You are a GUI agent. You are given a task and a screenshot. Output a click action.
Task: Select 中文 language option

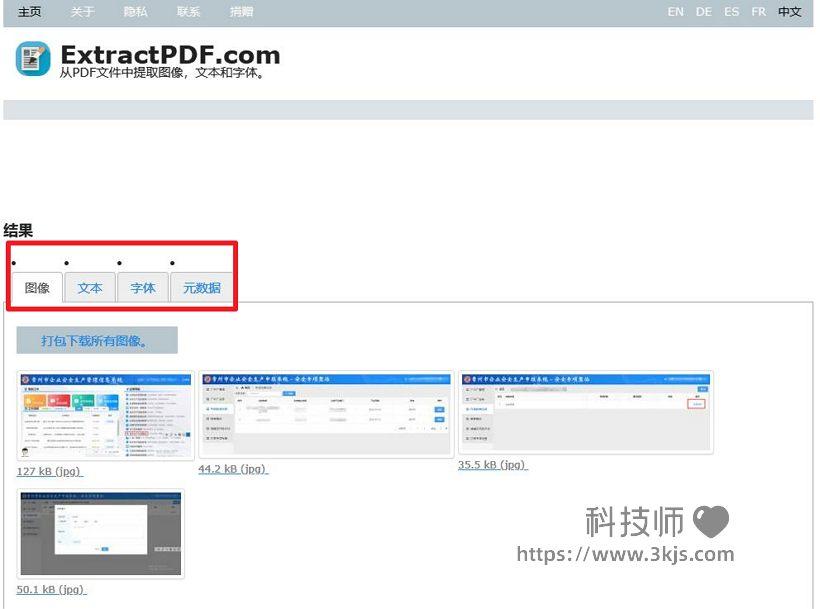[789, 12]
